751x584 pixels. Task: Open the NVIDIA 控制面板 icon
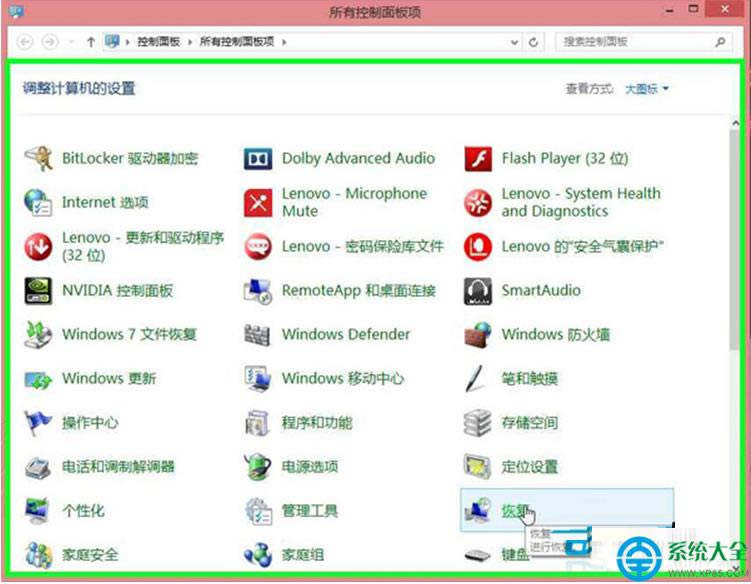(x=38, y=291)
